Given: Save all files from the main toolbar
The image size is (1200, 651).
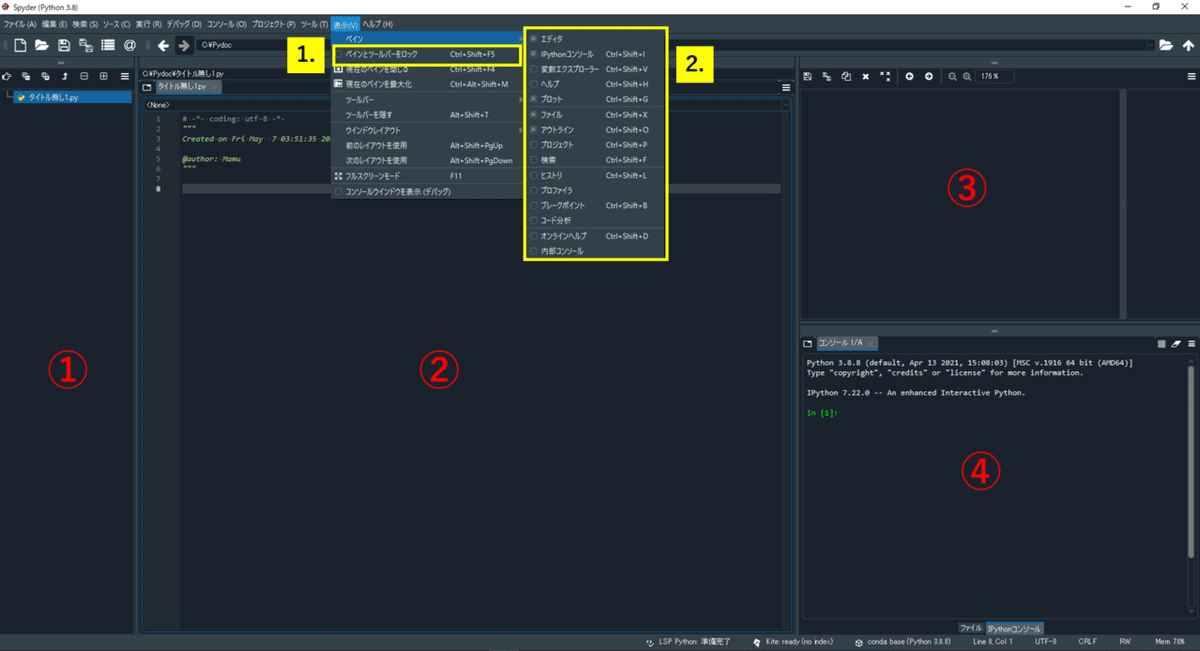Looking at the screenshot, I should tap(86, 45).
